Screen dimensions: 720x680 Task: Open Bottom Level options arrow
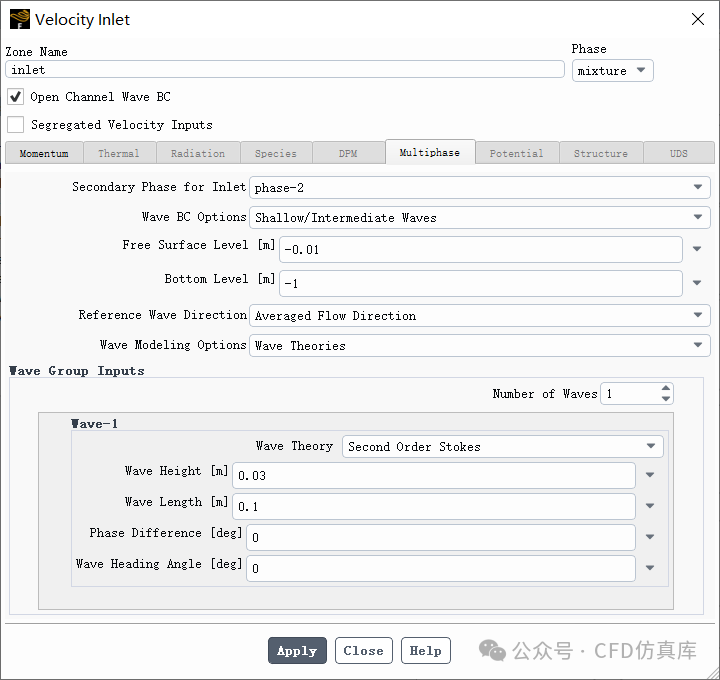pos(697,283)
